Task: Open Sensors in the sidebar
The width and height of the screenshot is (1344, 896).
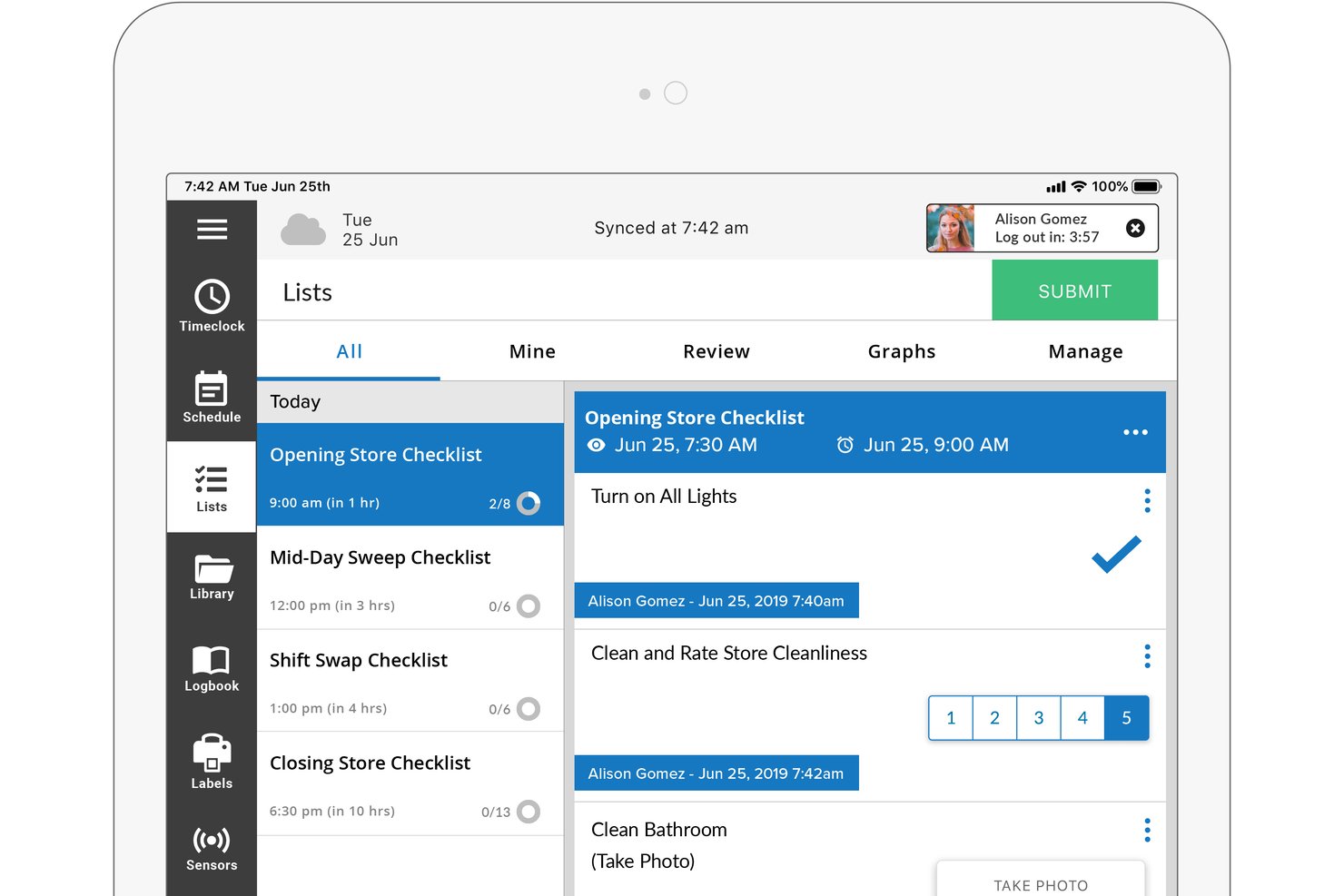Action: pyautogui.click(x=212, y=849)
